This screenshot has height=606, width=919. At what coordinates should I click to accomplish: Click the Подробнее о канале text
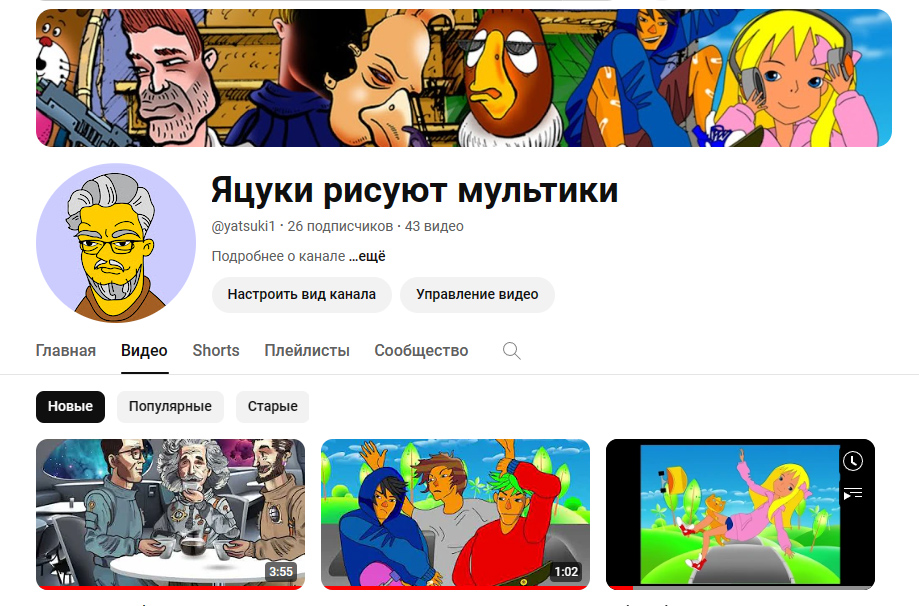278,257
